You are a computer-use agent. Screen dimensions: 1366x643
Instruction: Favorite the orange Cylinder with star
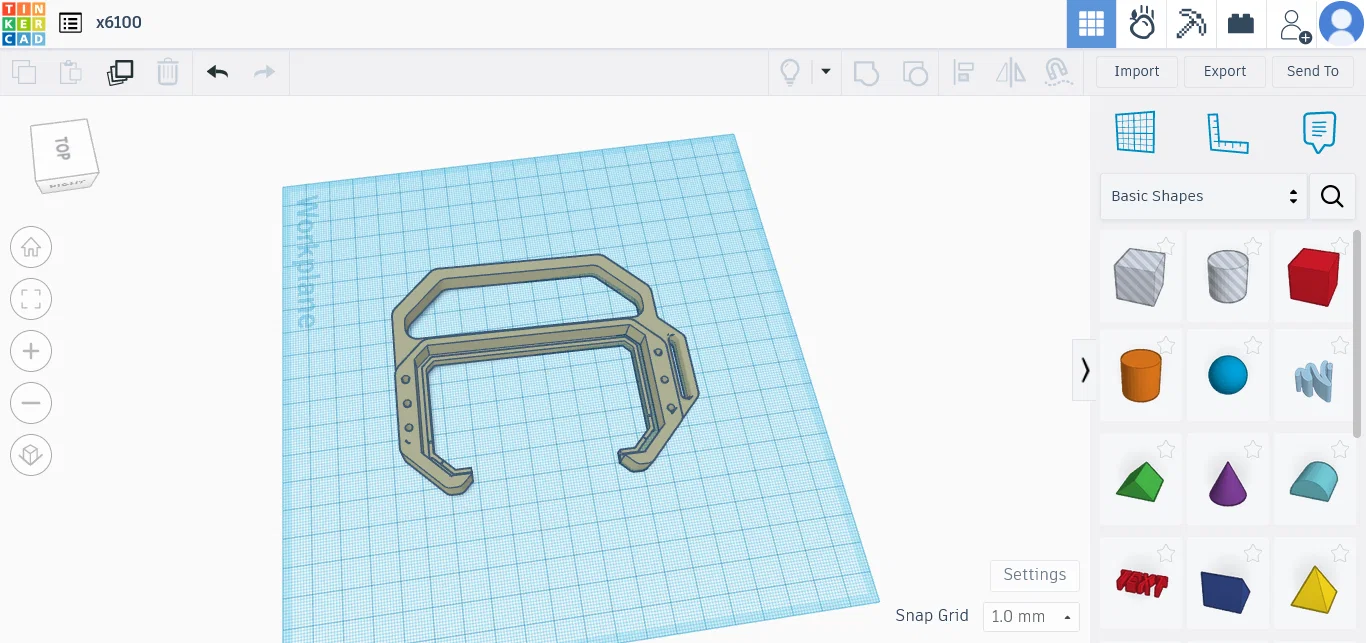click(x=1166, y=345)
